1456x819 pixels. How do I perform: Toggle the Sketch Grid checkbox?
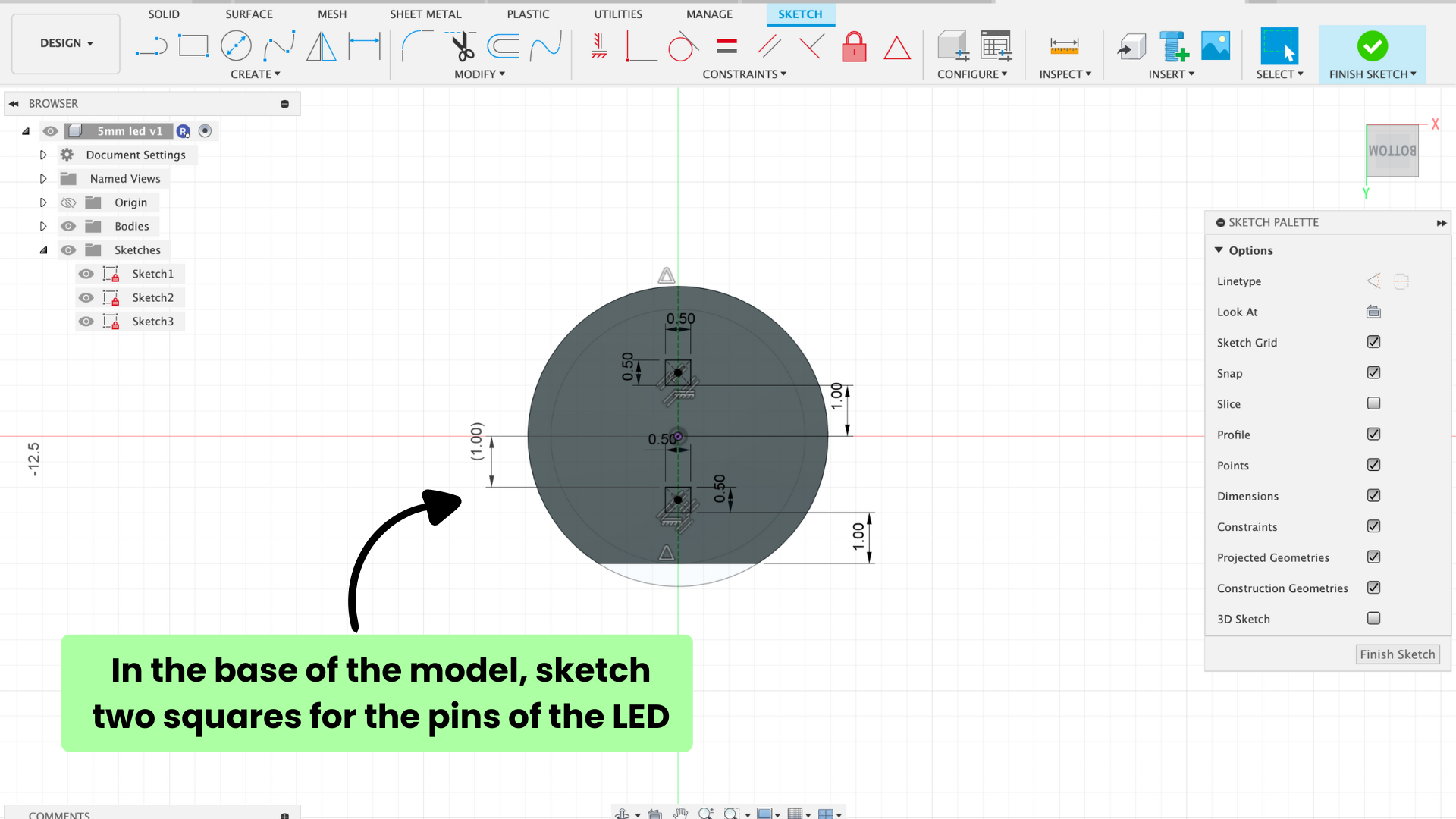(x=1373, y=342)
